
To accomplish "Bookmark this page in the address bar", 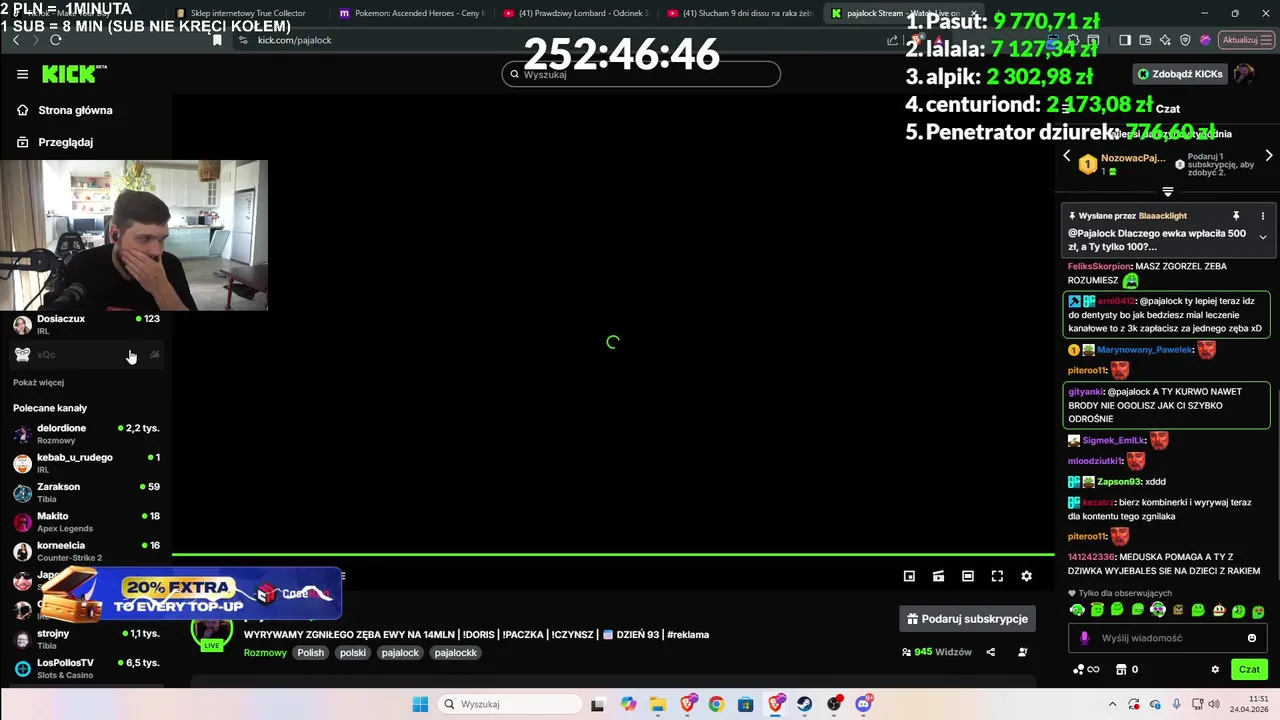I will [x=217, y=40].
